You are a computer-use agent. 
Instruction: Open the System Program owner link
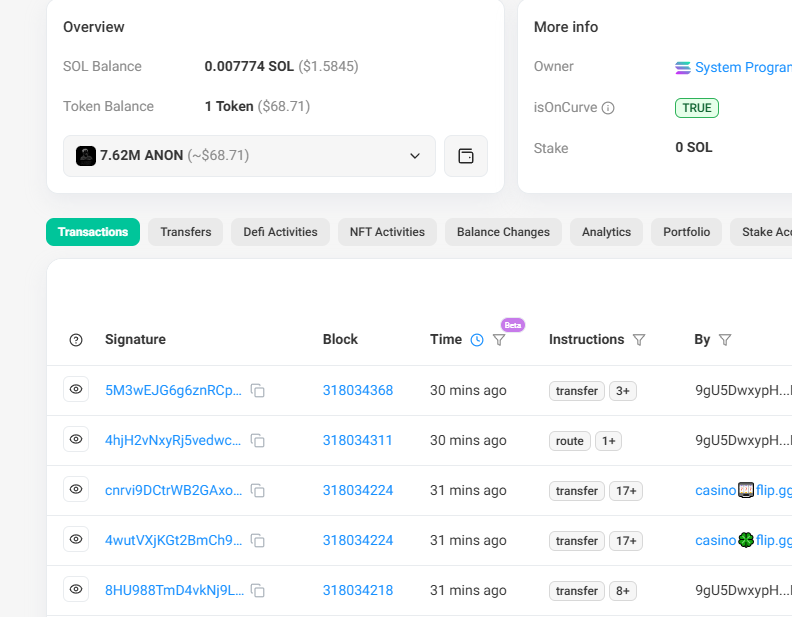coord(740,68)
